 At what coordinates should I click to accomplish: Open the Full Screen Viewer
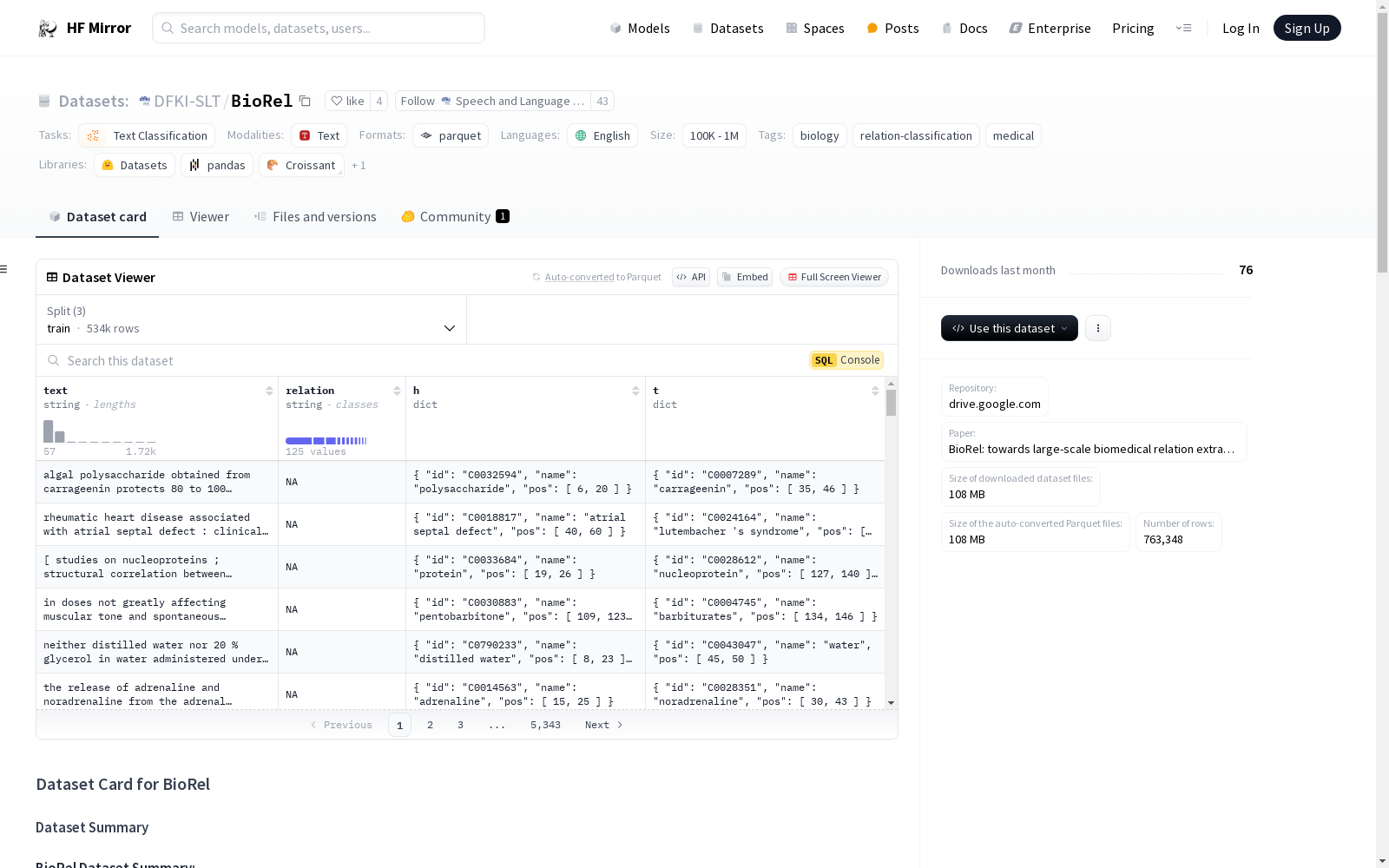coord(834,277)
